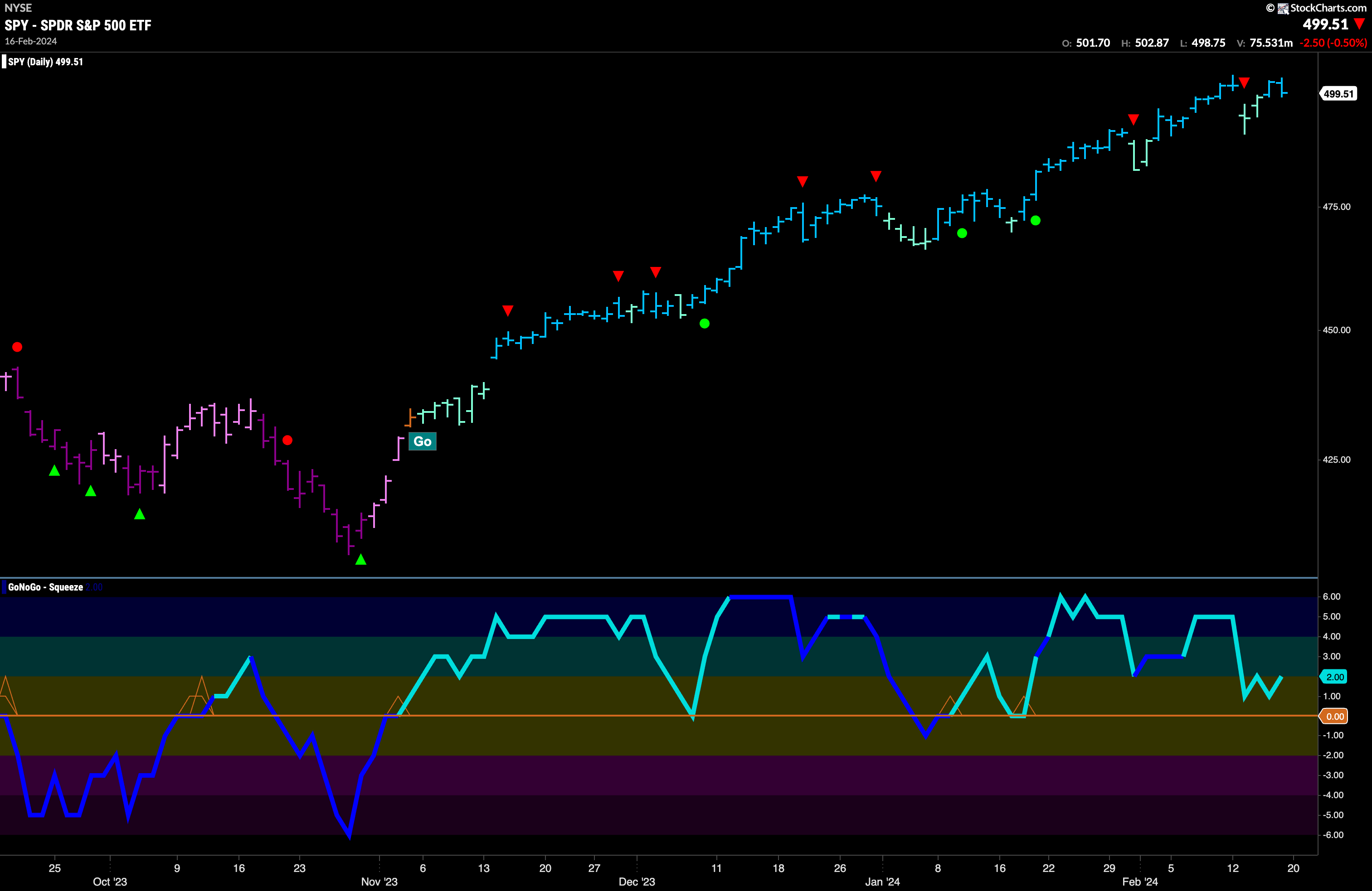Image resolution: width=1372 pixels, height=891 pixels.
Task: Click the red circle marker near October 23
Action: point(287,441)
